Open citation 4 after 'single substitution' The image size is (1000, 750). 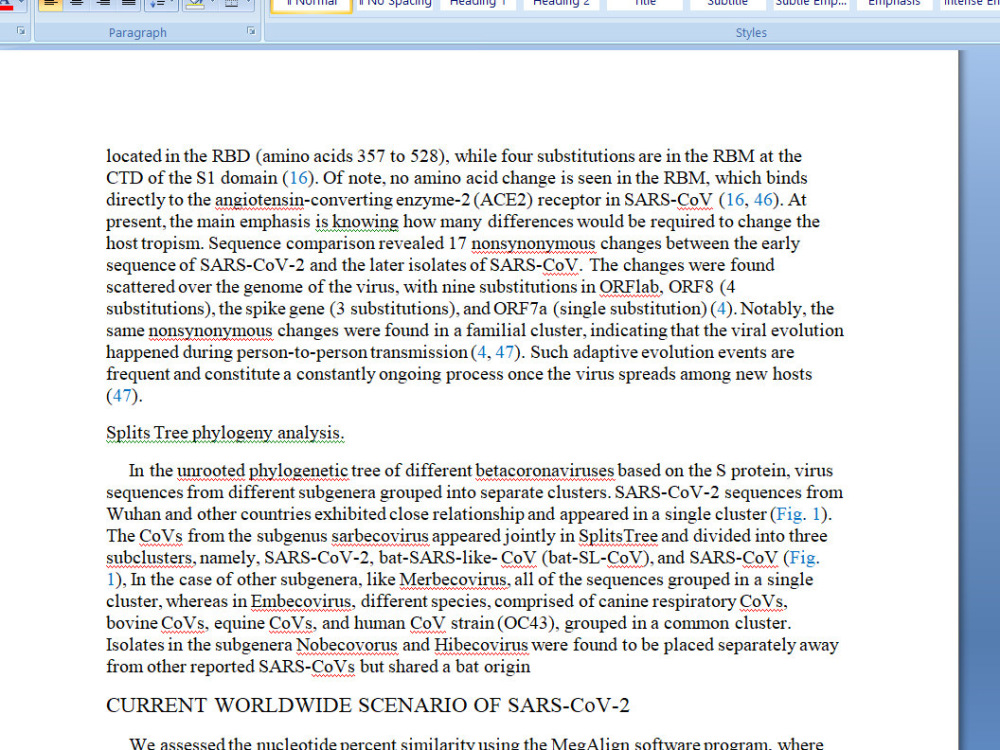point(721,309)
